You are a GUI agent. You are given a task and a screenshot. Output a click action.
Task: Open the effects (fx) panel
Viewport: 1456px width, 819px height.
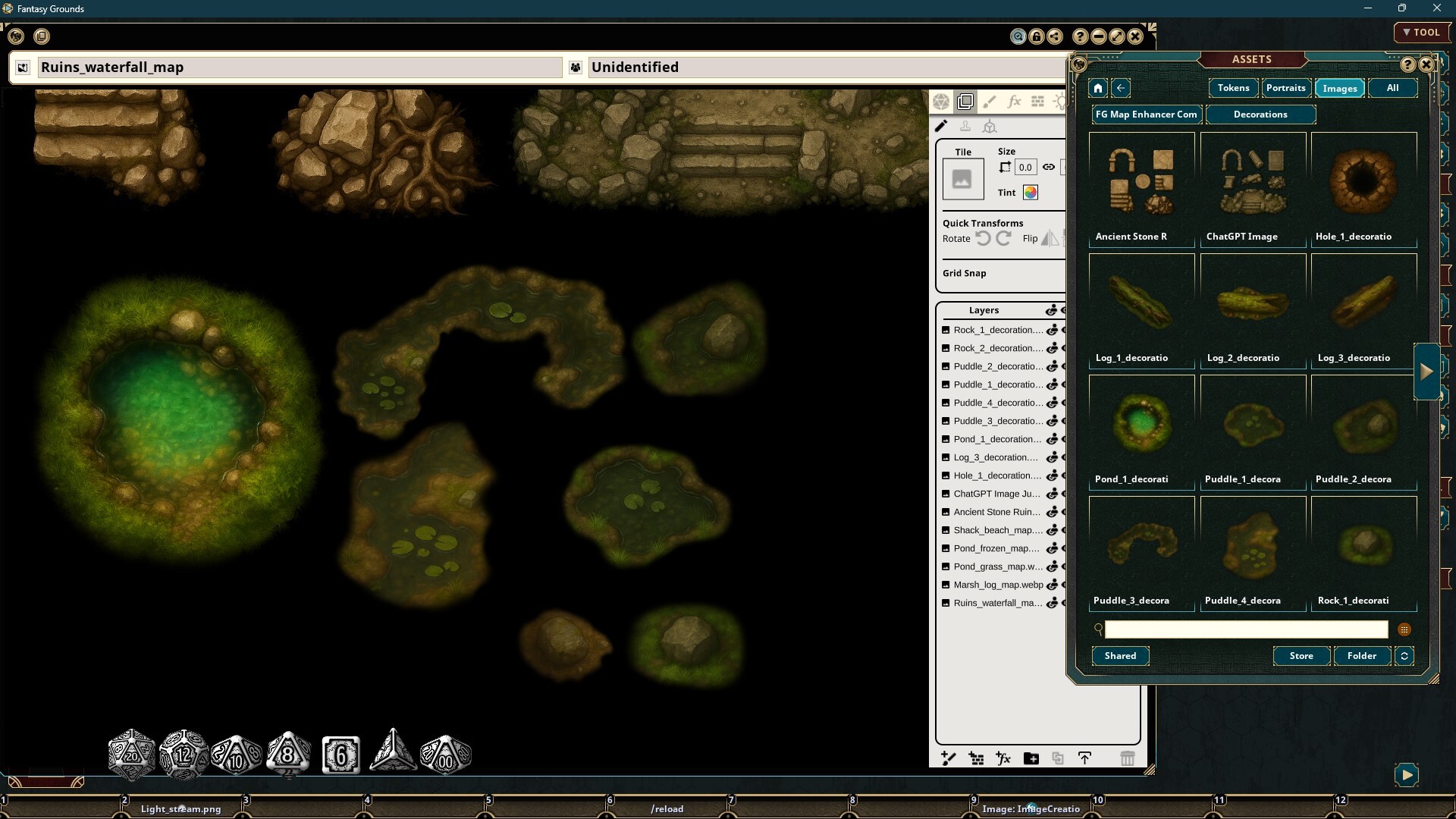[x=1015, y=101]
